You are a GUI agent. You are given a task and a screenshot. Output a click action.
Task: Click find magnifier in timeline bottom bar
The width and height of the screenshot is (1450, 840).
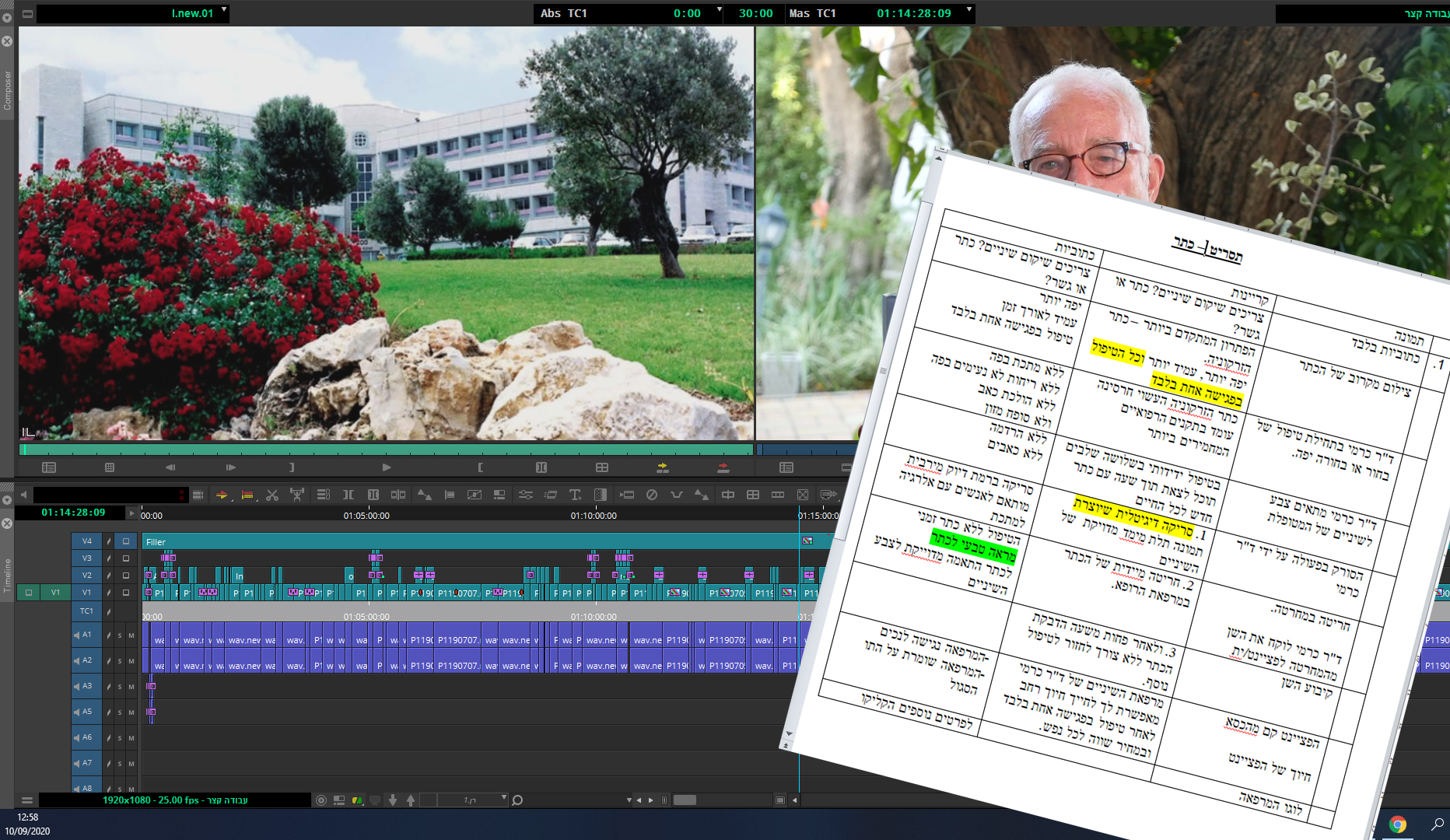tap(517, 800)
